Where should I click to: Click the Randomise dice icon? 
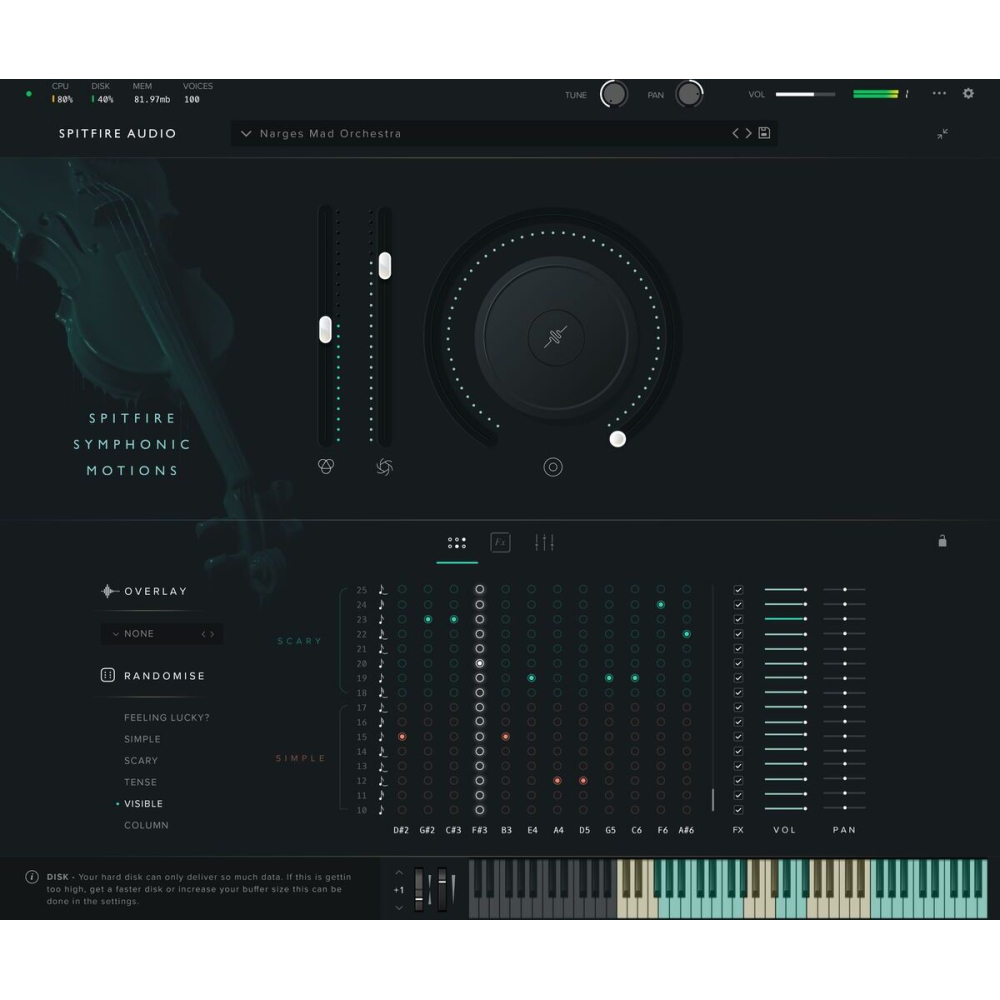108,676
